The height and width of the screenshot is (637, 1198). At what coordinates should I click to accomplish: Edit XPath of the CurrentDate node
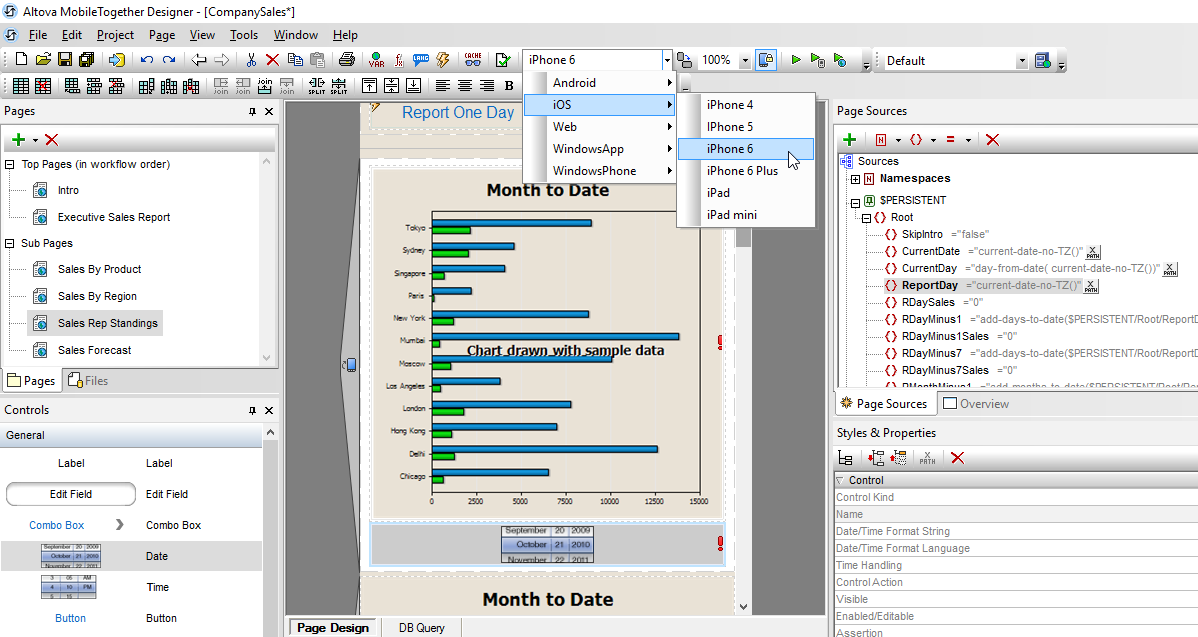click(x=1092, y=252)
